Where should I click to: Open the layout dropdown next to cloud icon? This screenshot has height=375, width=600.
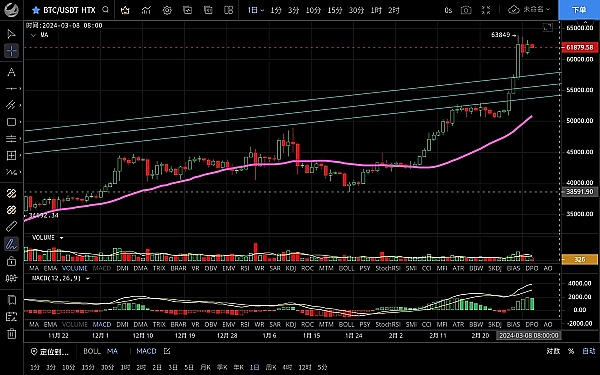pyautogui.click(x=536, y=9)
